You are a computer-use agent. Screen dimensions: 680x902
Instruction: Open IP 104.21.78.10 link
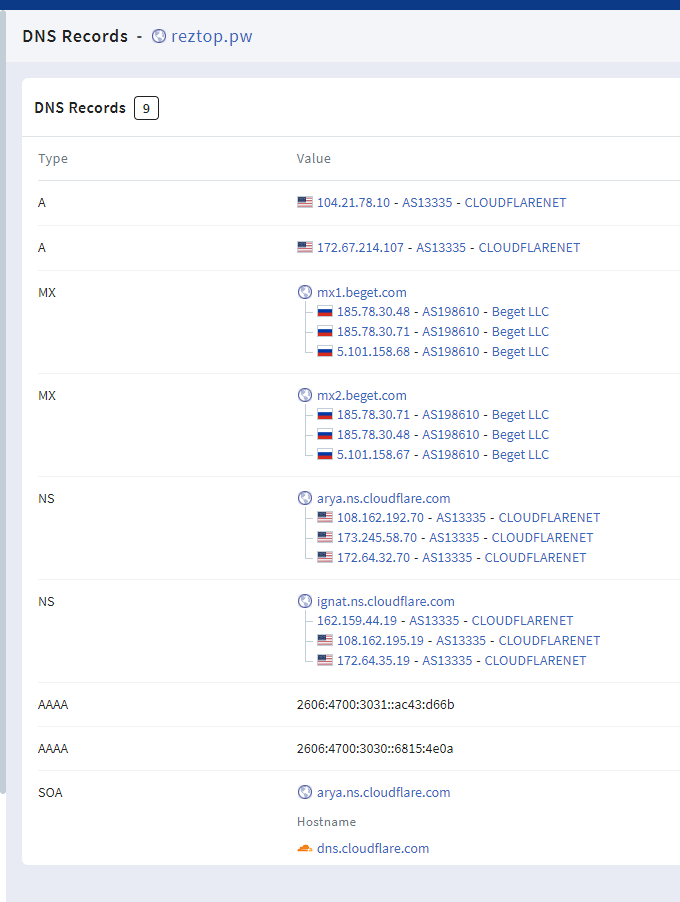pos(353,202)
